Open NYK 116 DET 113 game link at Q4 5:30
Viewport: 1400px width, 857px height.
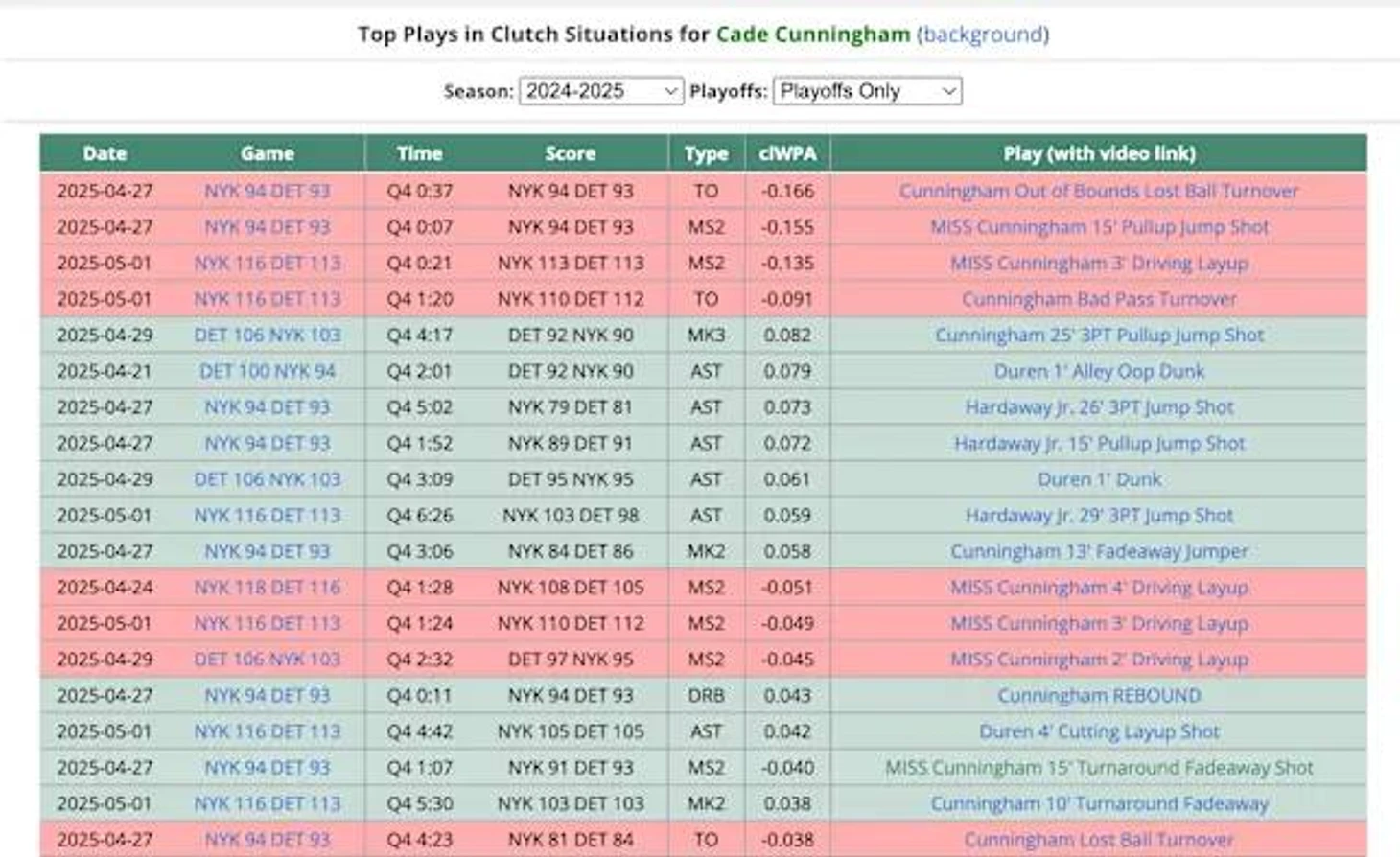point(267,803)
